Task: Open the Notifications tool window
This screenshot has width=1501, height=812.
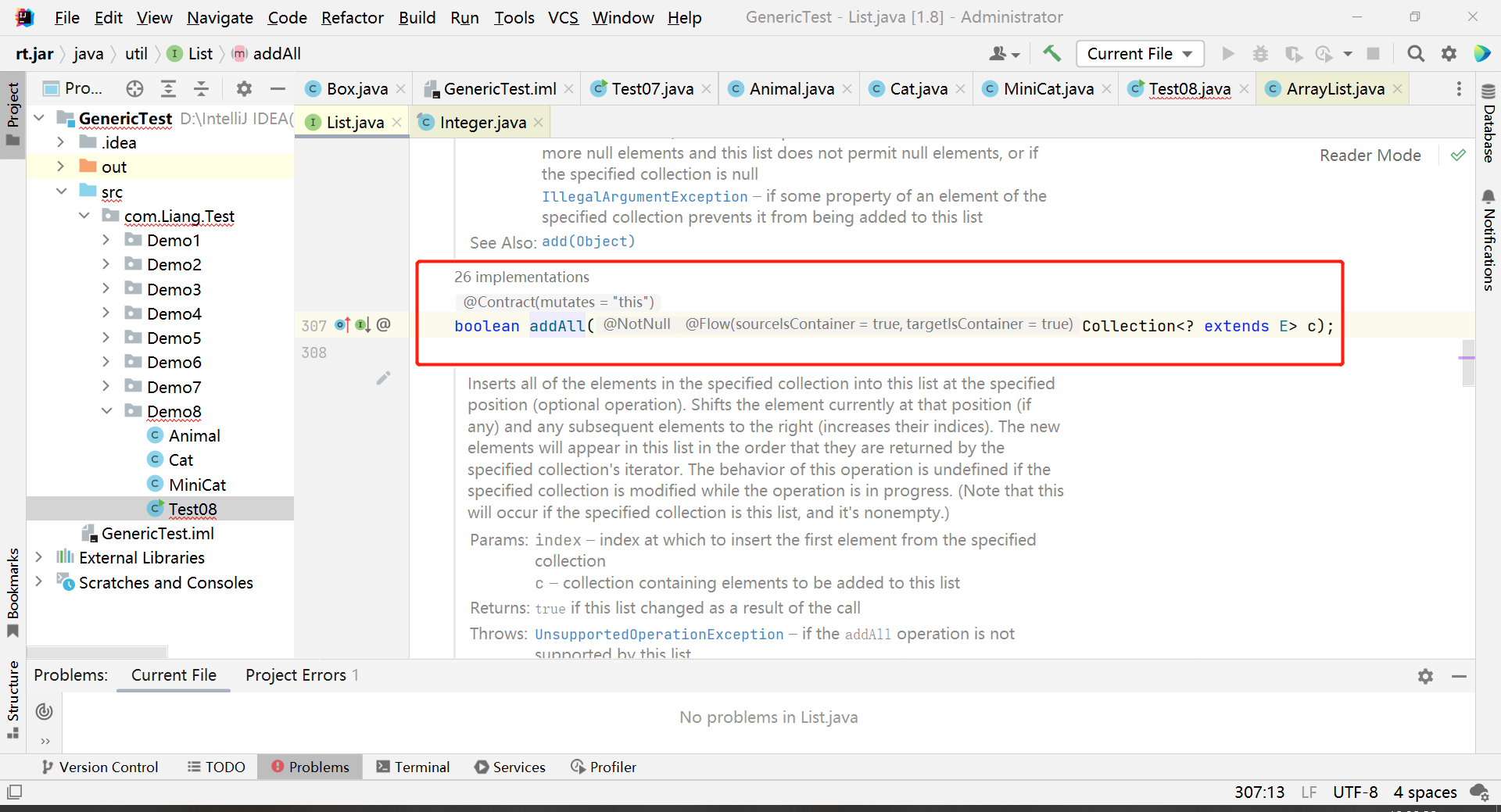Action: [1488, 239]
